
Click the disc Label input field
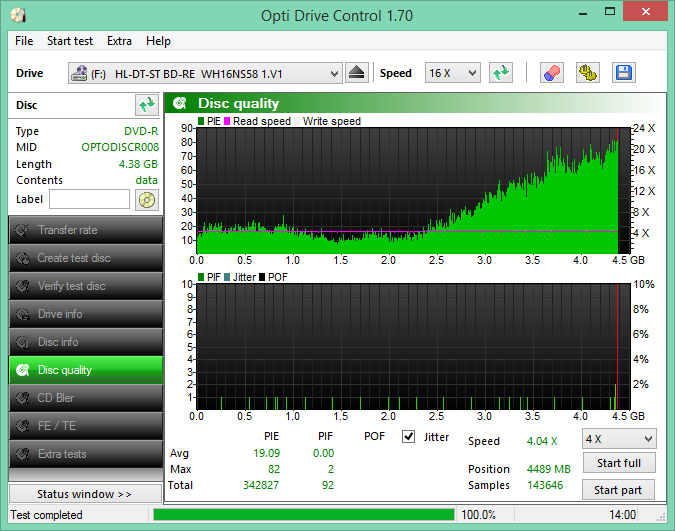[89, 199]
